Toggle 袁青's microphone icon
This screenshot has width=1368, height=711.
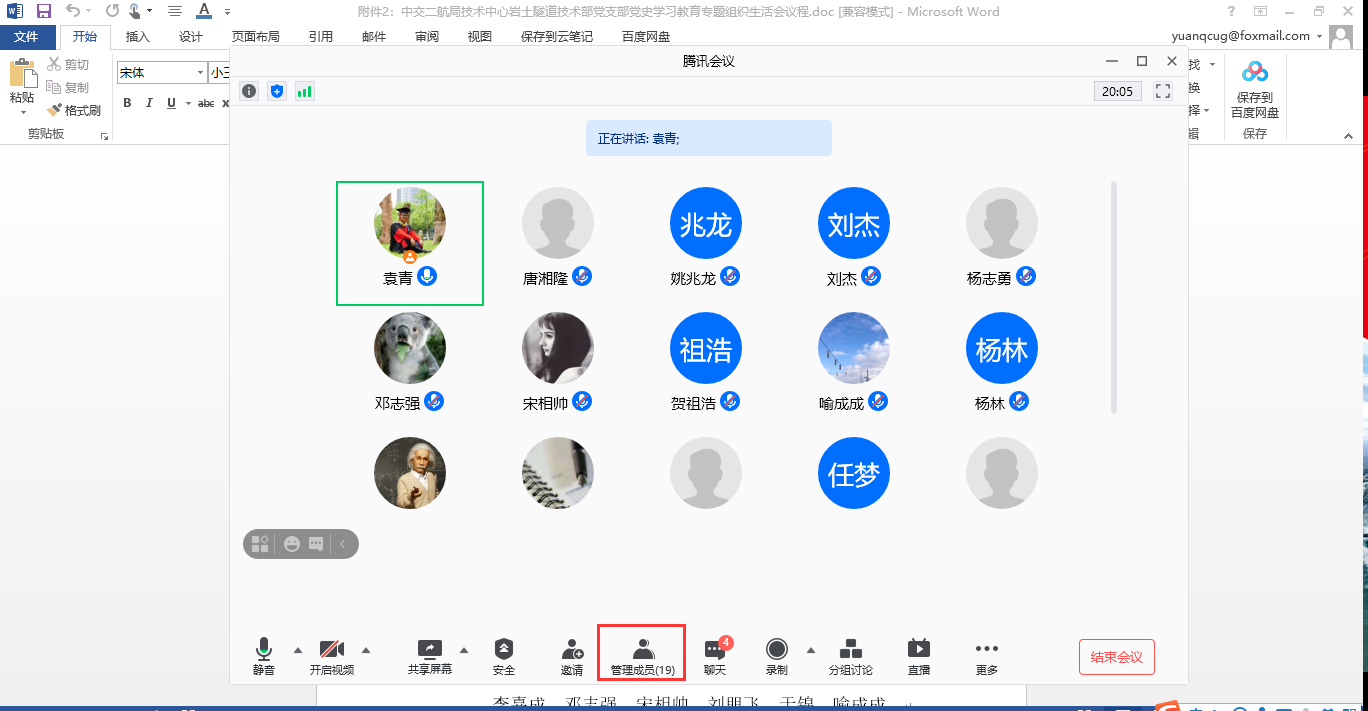427,277
